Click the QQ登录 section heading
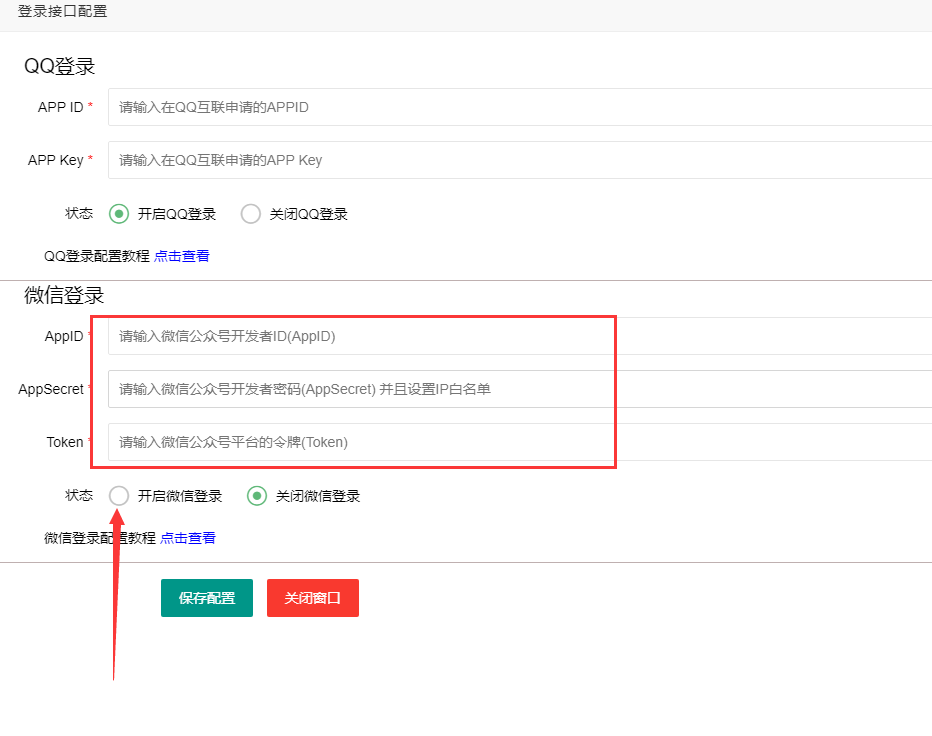 [x=59, y=66]
